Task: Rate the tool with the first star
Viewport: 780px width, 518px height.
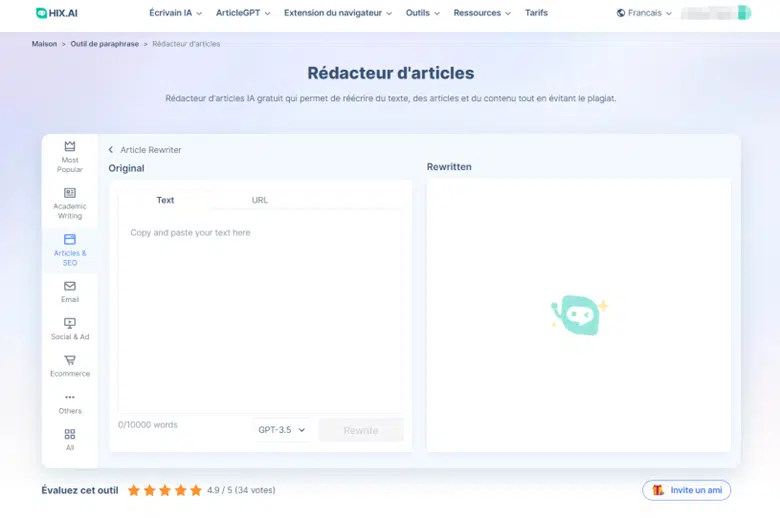Action: 134,490
